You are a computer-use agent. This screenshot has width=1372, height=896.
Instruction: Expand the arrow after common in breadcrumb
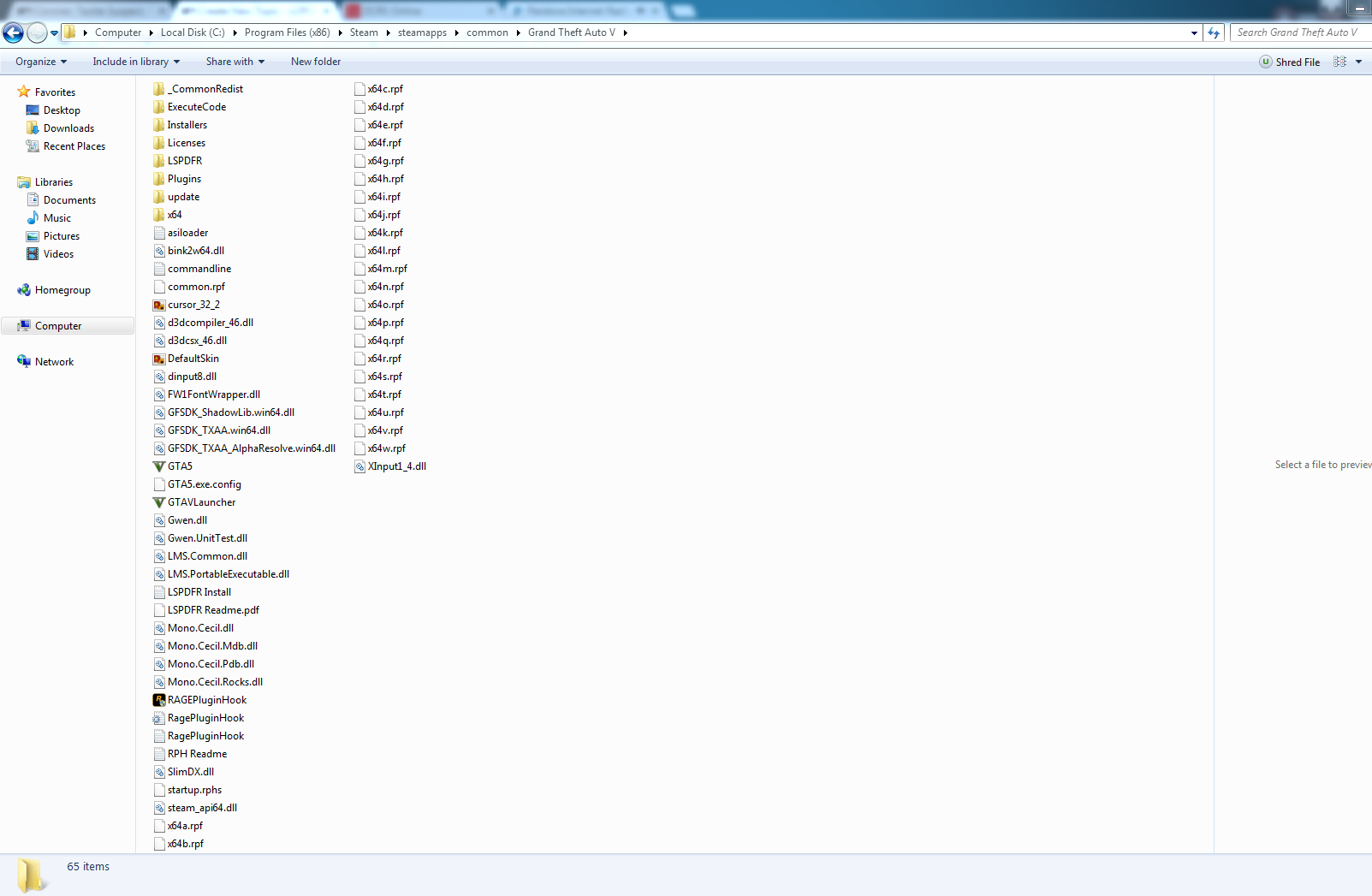coord(519,33)
